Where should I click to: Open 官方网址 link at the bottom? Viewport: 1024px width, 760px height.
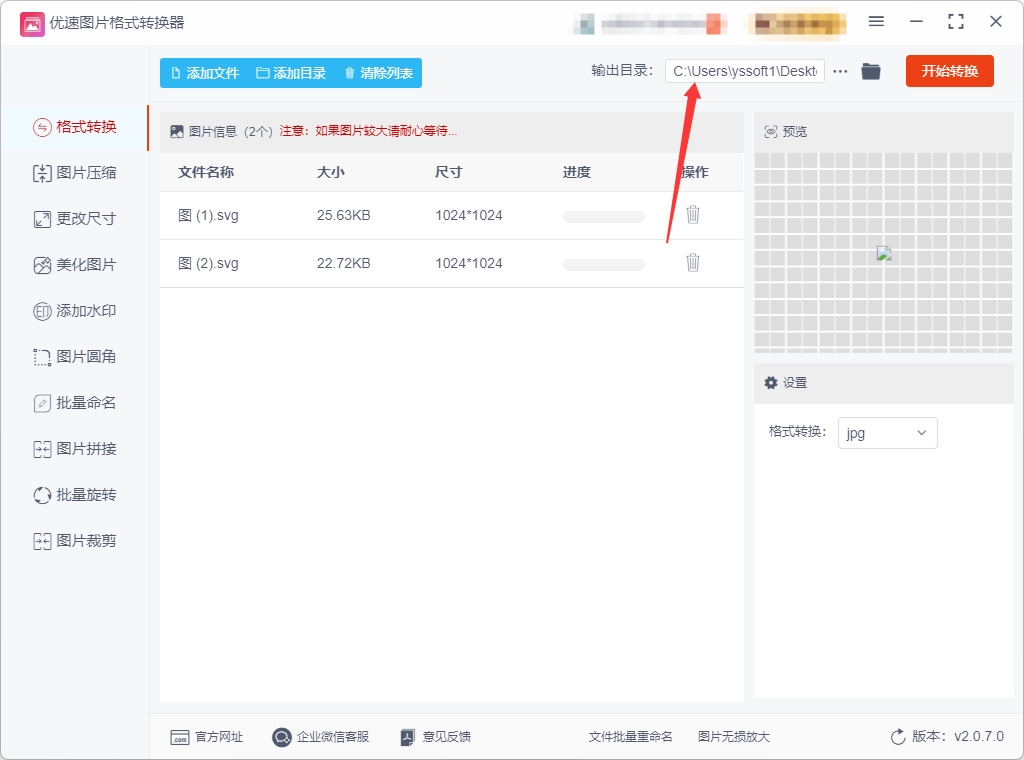tap(206, 737)
